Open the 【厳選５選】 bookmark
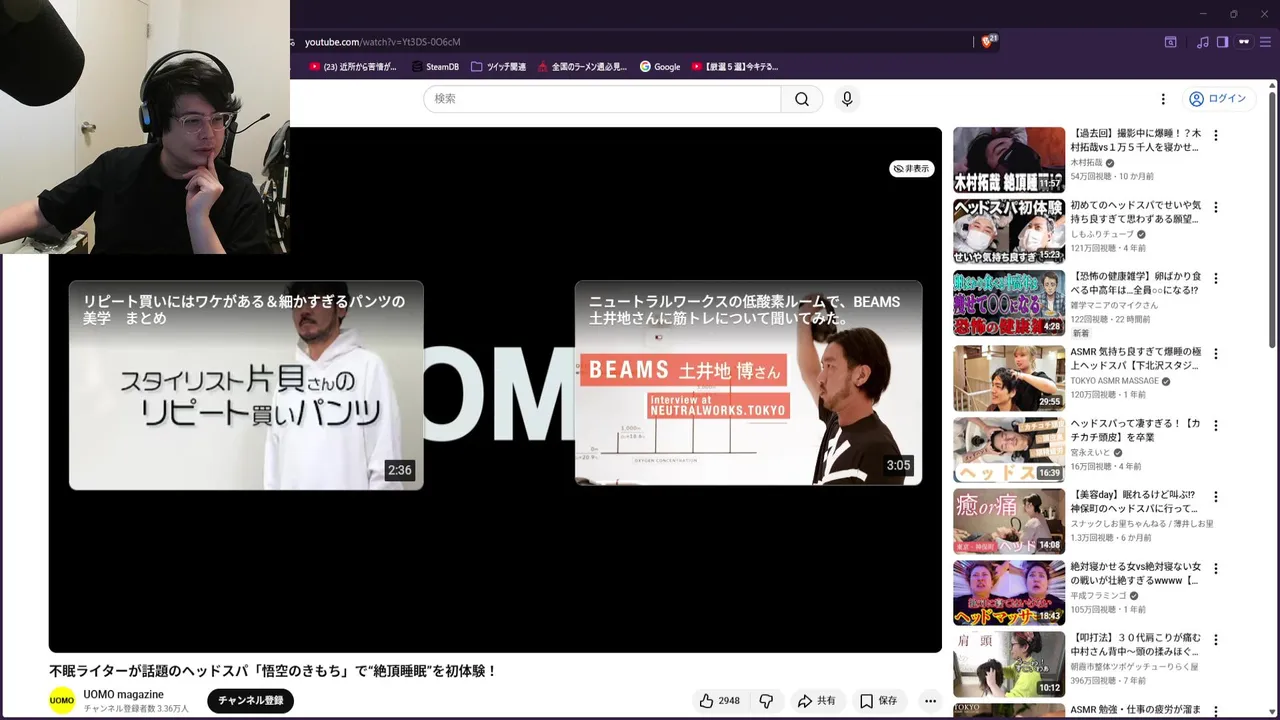This screenshot has width=1280, height=720. [735, 67]
